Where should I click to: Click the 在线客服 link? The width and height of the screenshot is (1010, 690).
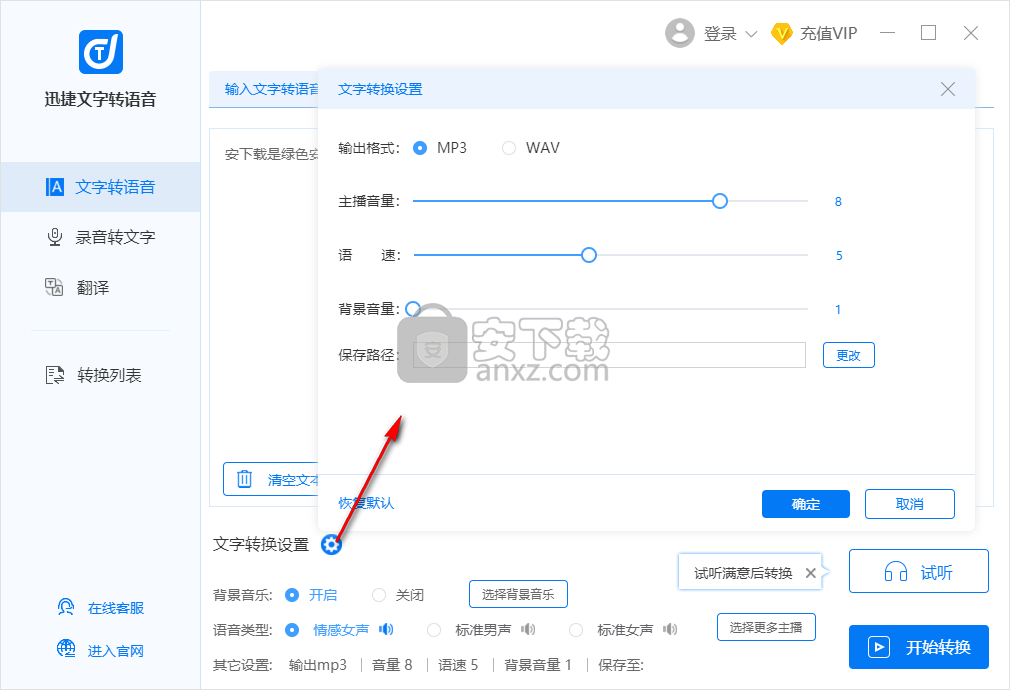pos(101,608)
